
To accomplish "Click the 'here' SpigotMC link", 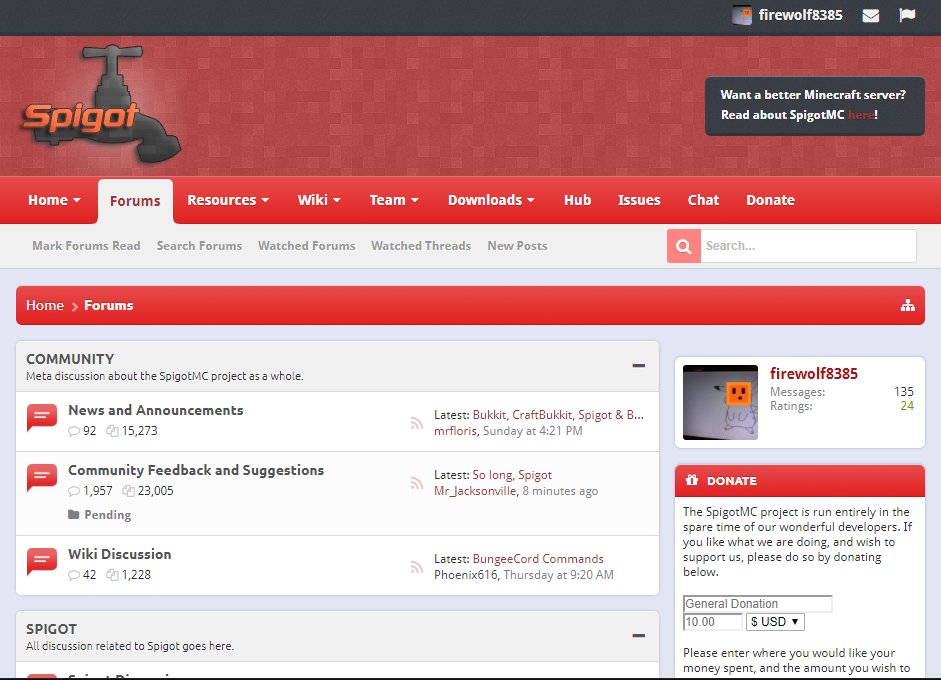I will (x=861, y=115).
